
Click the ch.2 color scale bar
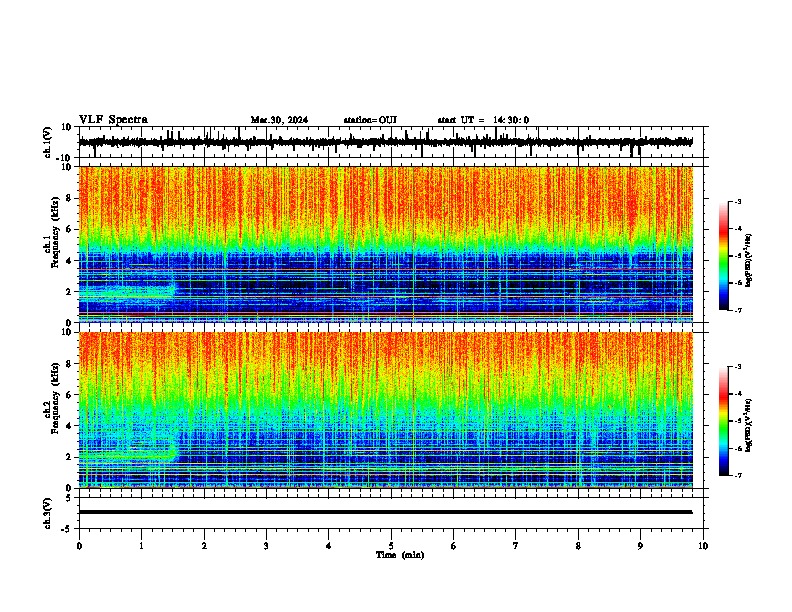pyautogui.click(x=723, y=421)
